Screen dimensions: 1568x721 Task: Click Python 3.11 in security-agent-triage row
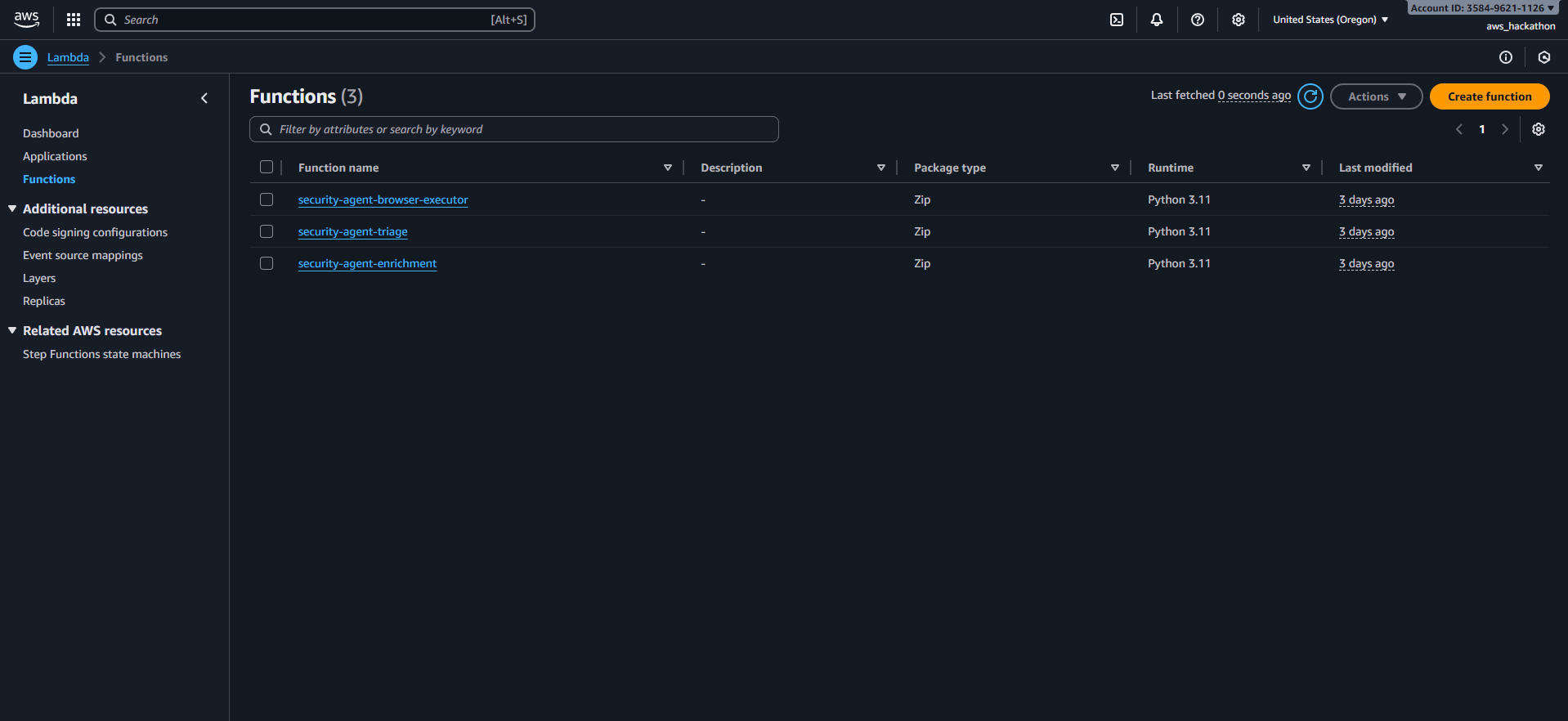click(x=1179, y=231)
